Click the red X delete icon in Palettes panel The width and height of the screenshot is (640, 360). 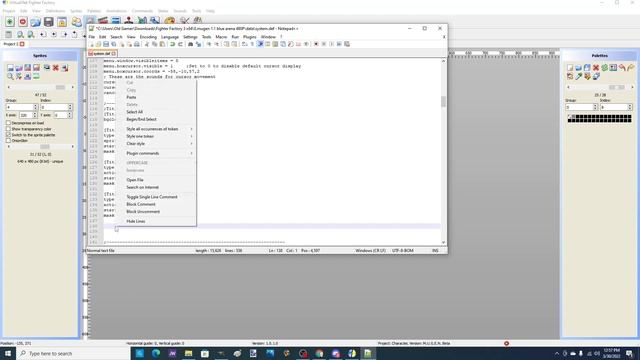[596, 68]
